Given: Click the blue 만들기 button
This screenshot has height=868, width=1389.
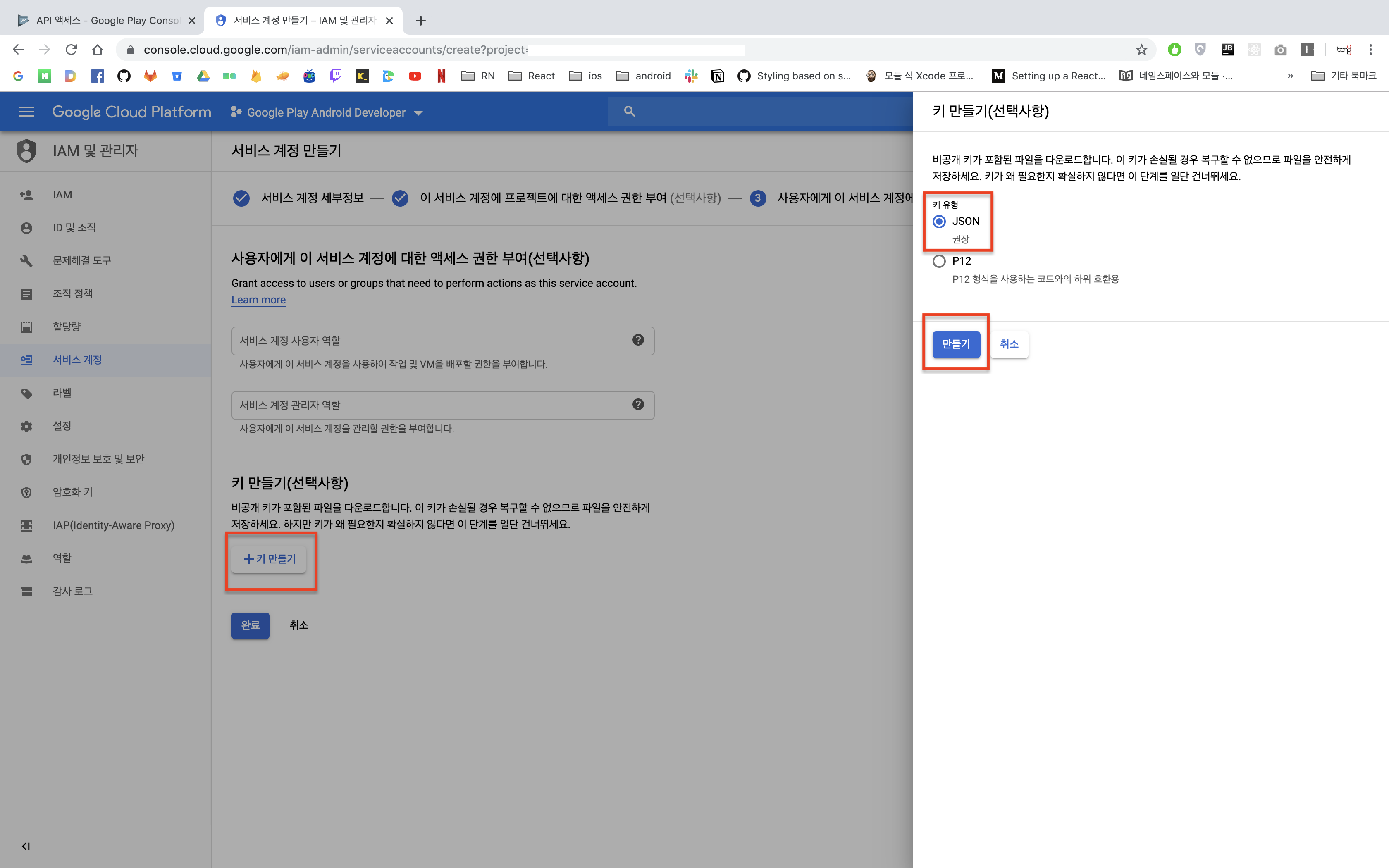Looking at the screenshot, I should [956, 344].
